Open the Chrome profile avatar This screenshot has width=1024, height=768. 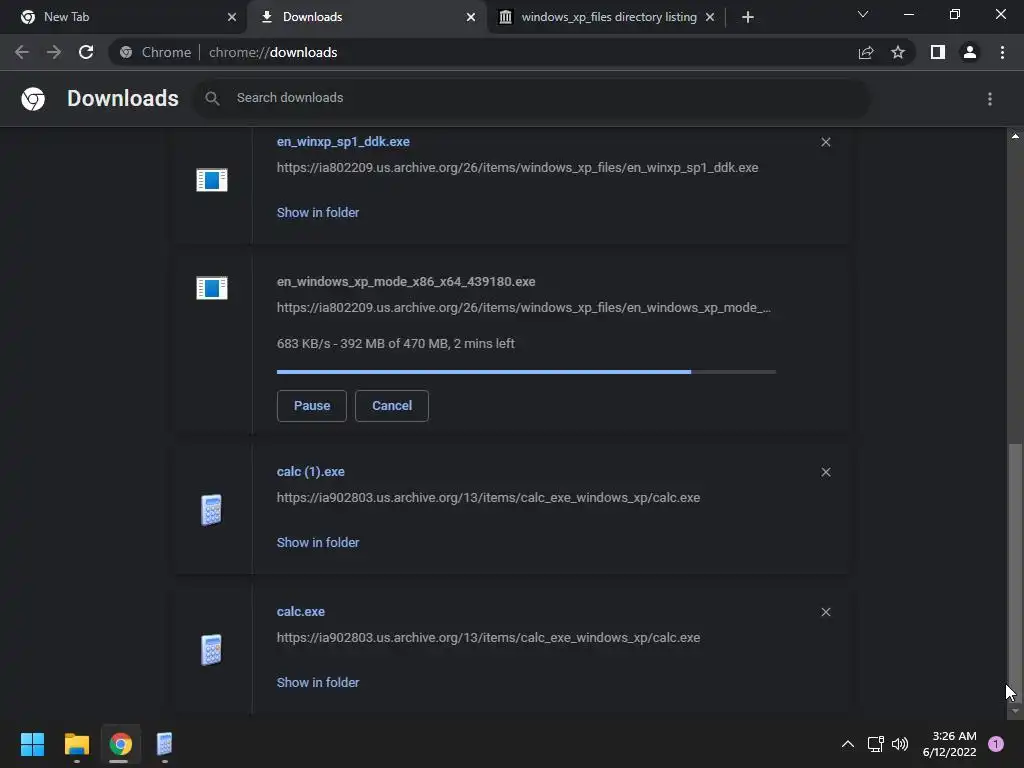[970, 52]
